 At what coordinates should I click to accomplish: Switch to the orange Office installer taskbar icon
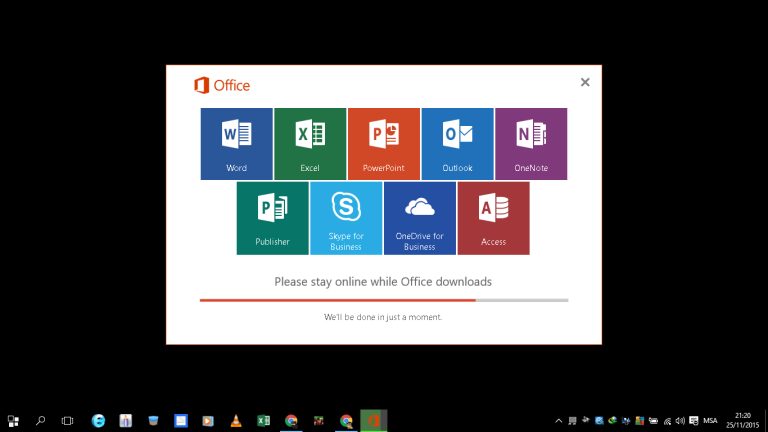pos(374,421)
